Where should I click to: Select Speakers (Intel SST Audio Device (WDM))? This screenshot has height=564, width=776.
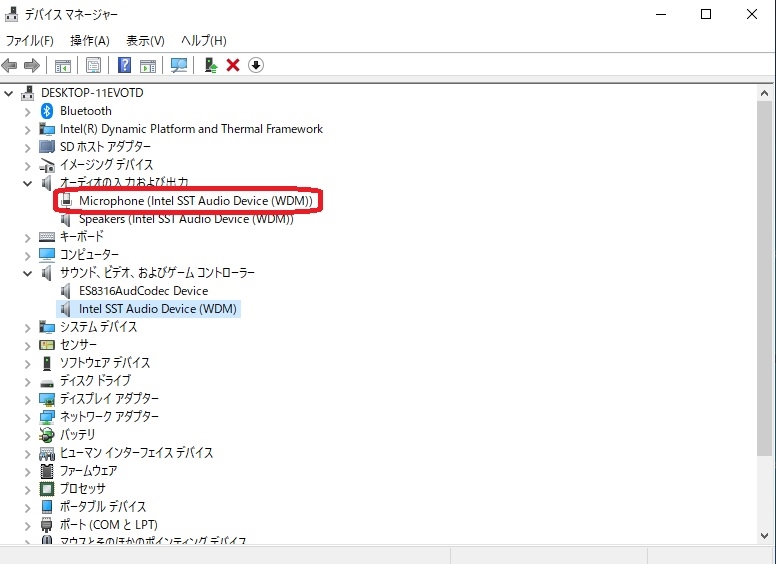[x=186, y=219]
